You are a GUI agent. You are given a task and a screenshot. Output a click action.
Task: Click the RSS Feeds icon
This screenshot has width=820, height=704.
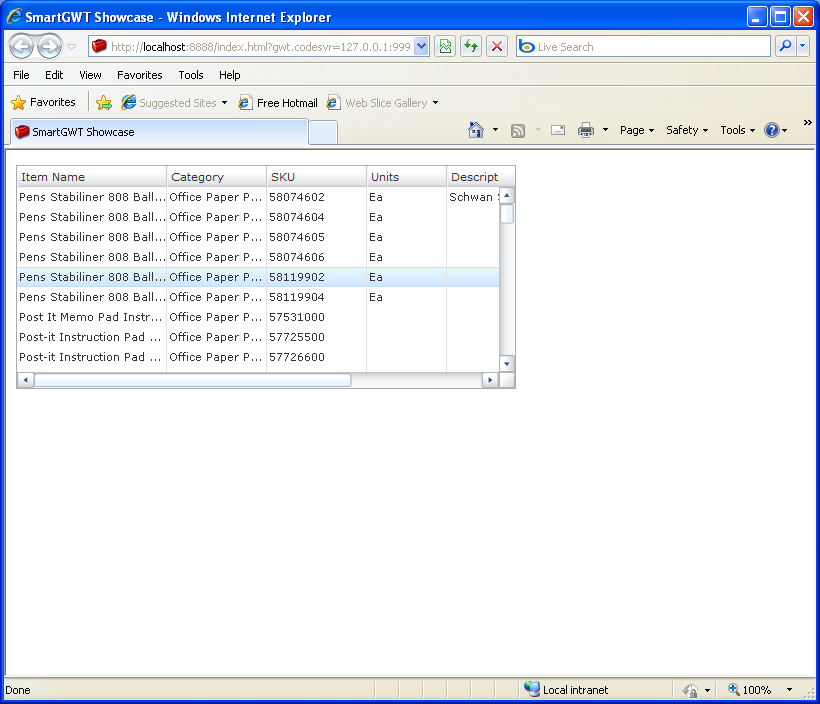(518, 130)
